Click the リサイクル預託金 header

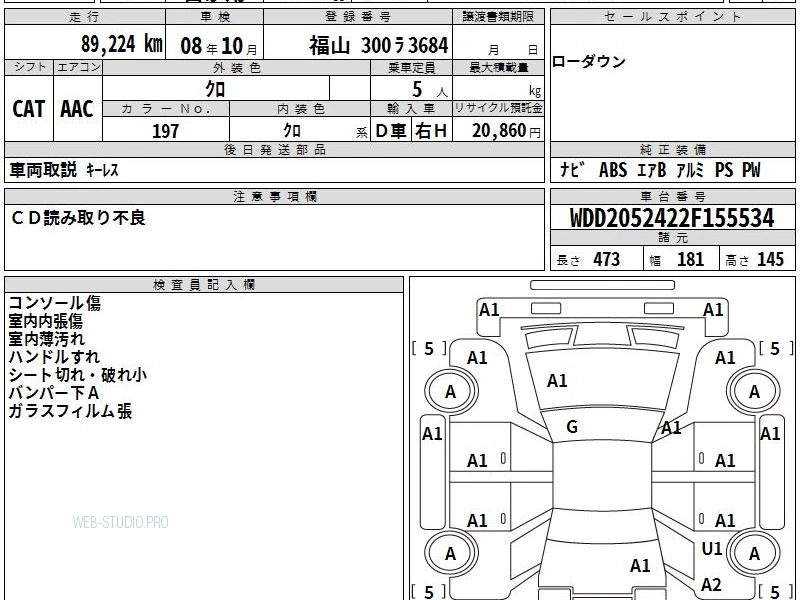tap(498, 108)
